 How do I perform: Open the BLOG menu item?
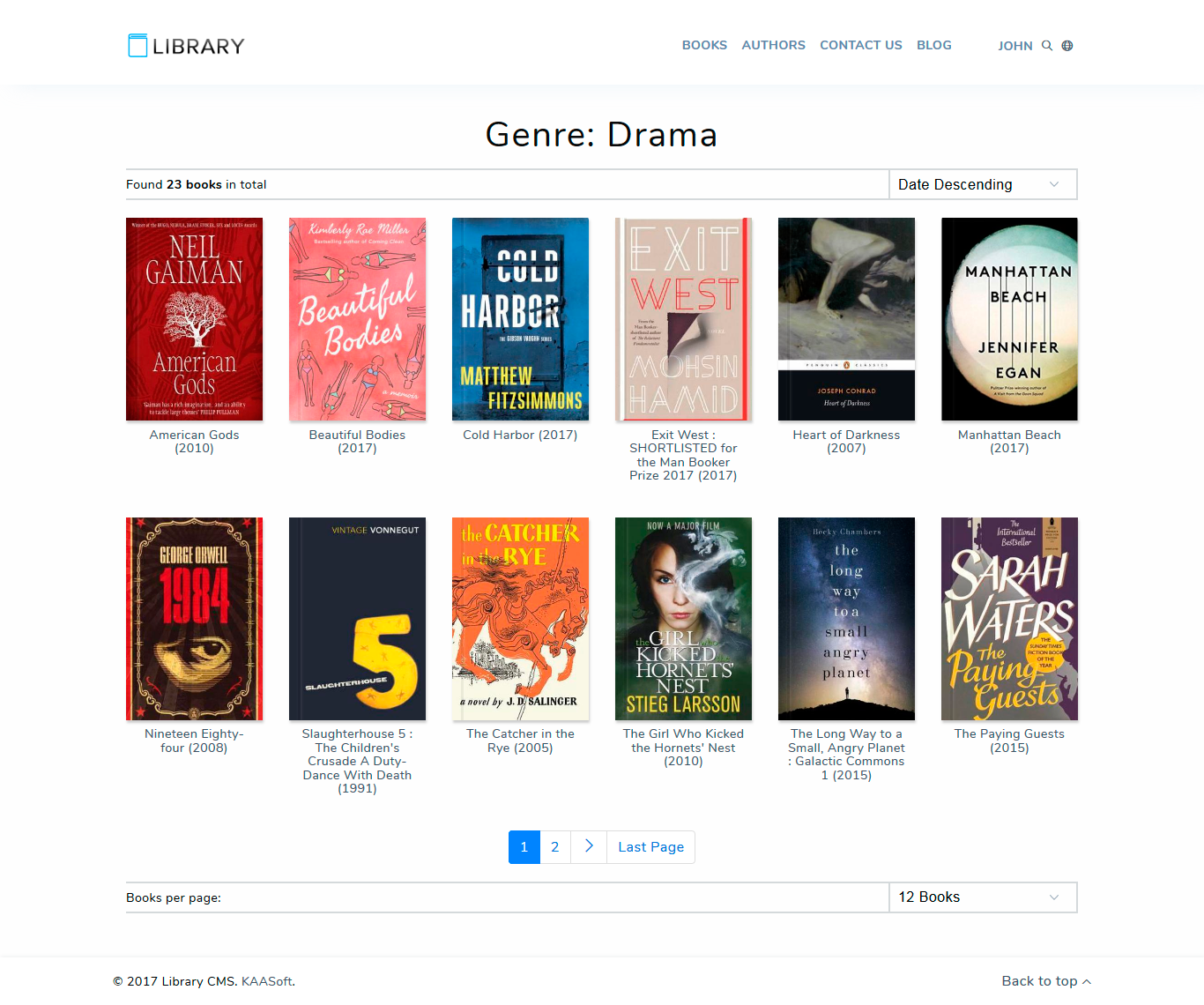point(933,45)
